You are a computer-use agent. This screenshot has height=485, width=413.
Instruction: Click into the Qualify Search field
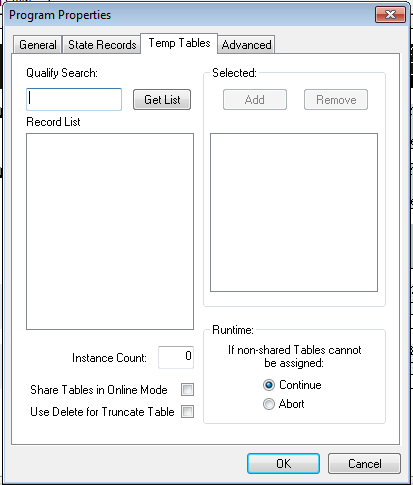click(x=74, y=99)
